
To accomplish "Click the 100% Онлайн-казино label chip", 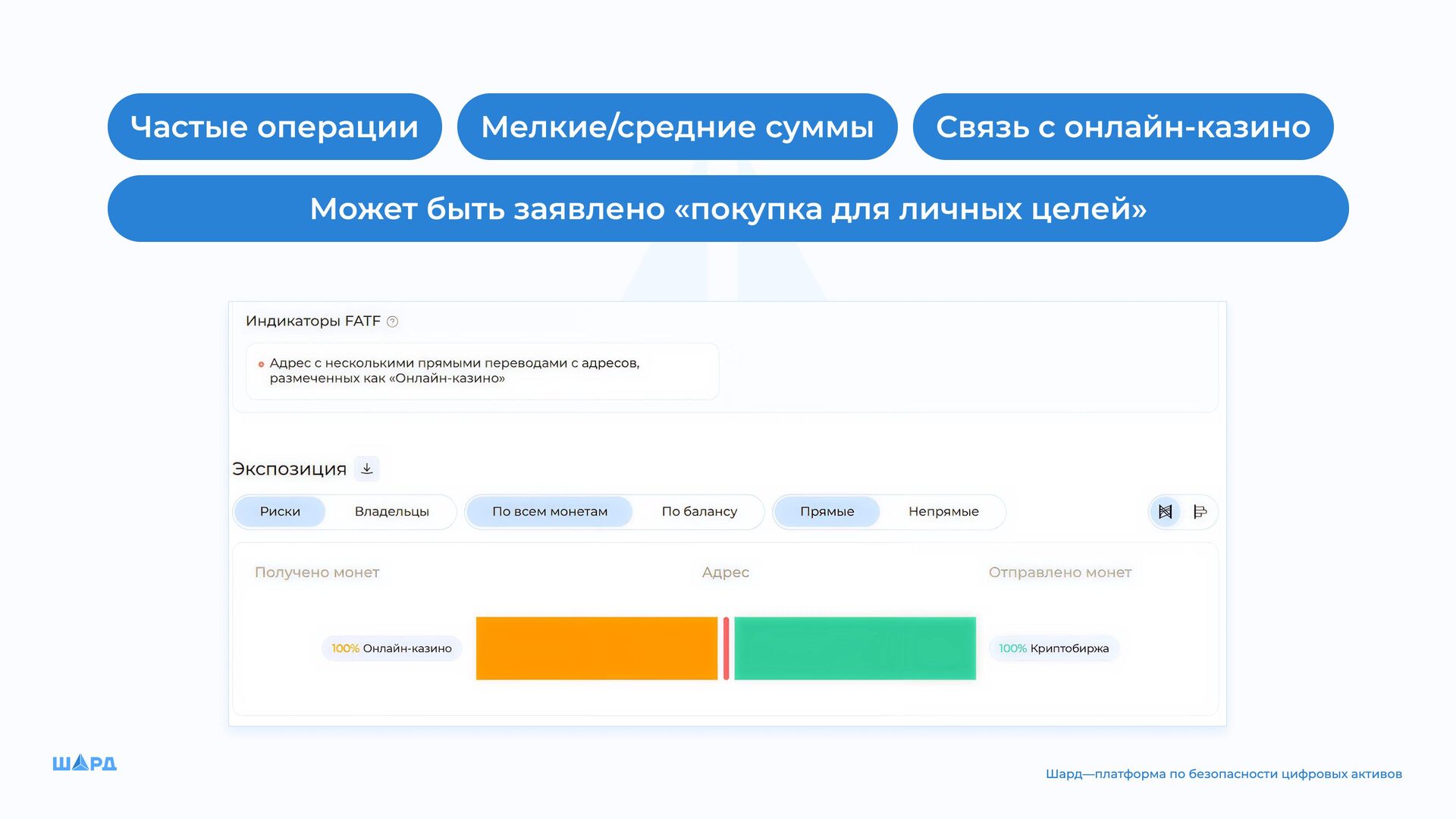I will [391, 648].
